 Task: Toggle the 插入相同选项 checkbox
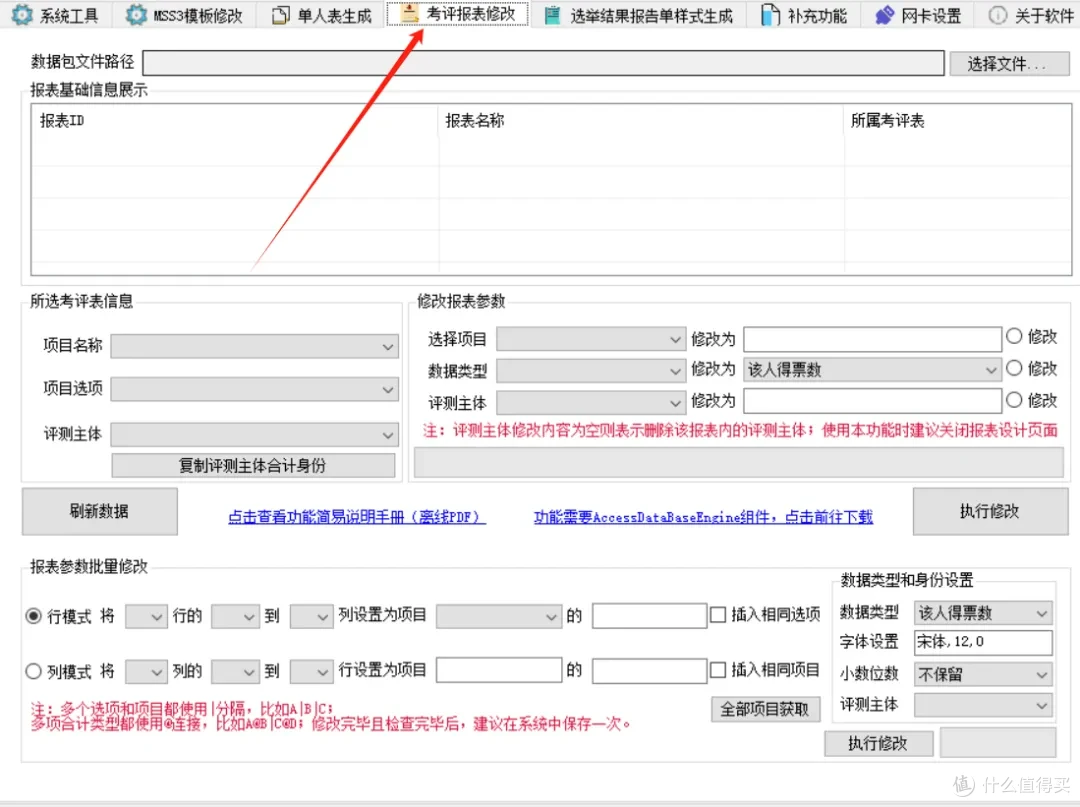click(x=718, y=614)
